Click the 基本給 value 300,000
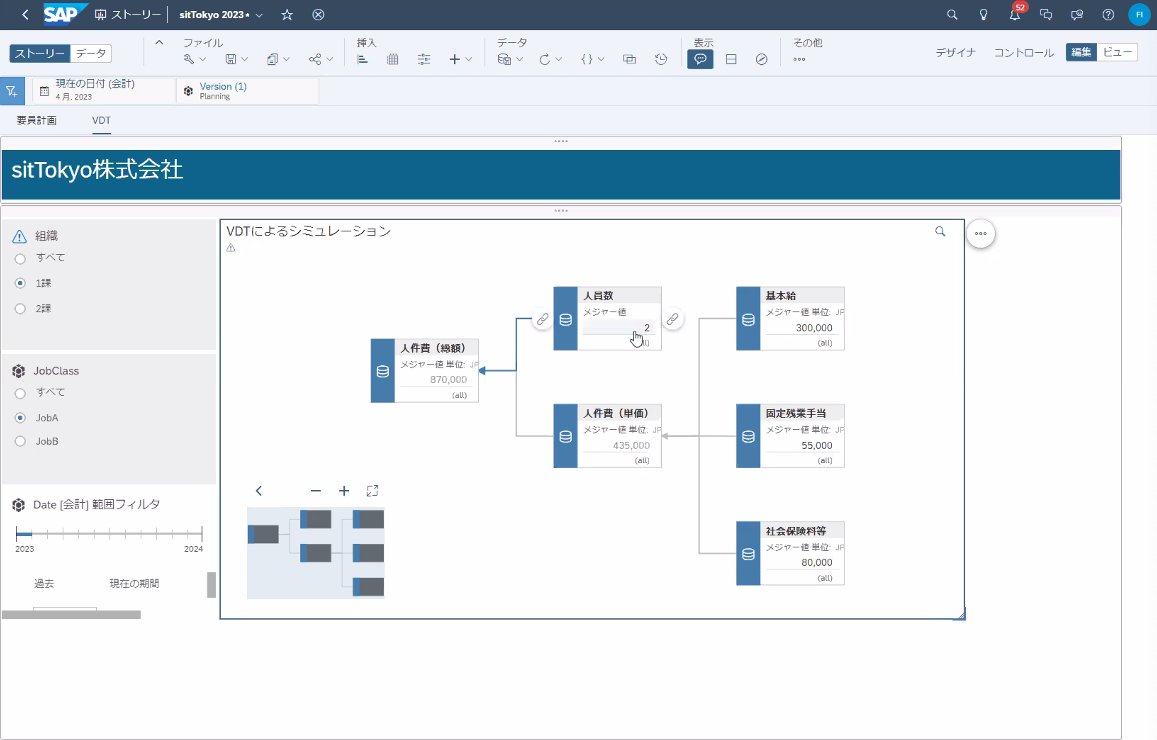Viewport: 1157px width, 740px height. (x=815, y=328)
